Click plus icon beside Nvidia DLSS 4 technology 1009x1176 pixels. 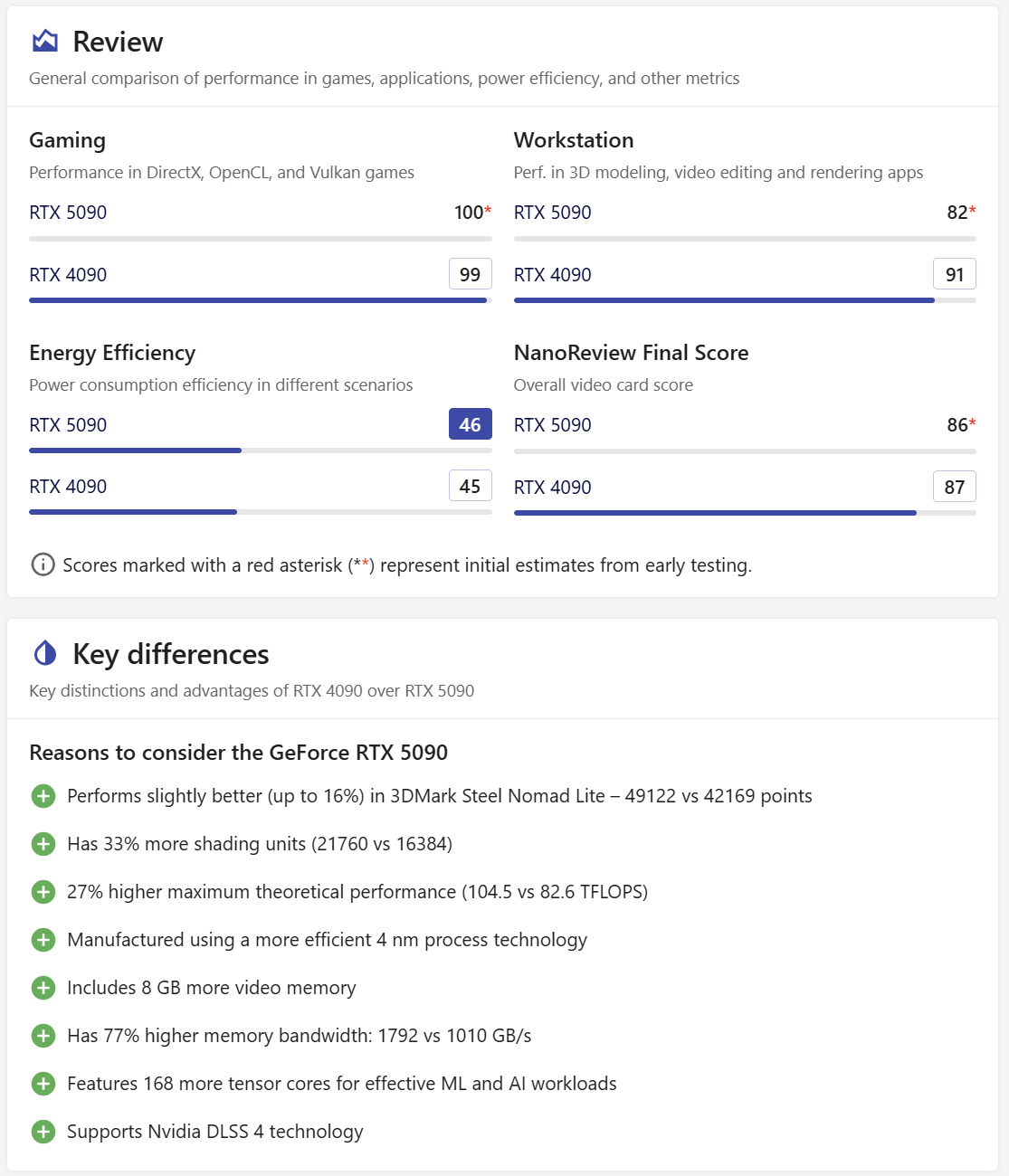tap(43, 1132)
